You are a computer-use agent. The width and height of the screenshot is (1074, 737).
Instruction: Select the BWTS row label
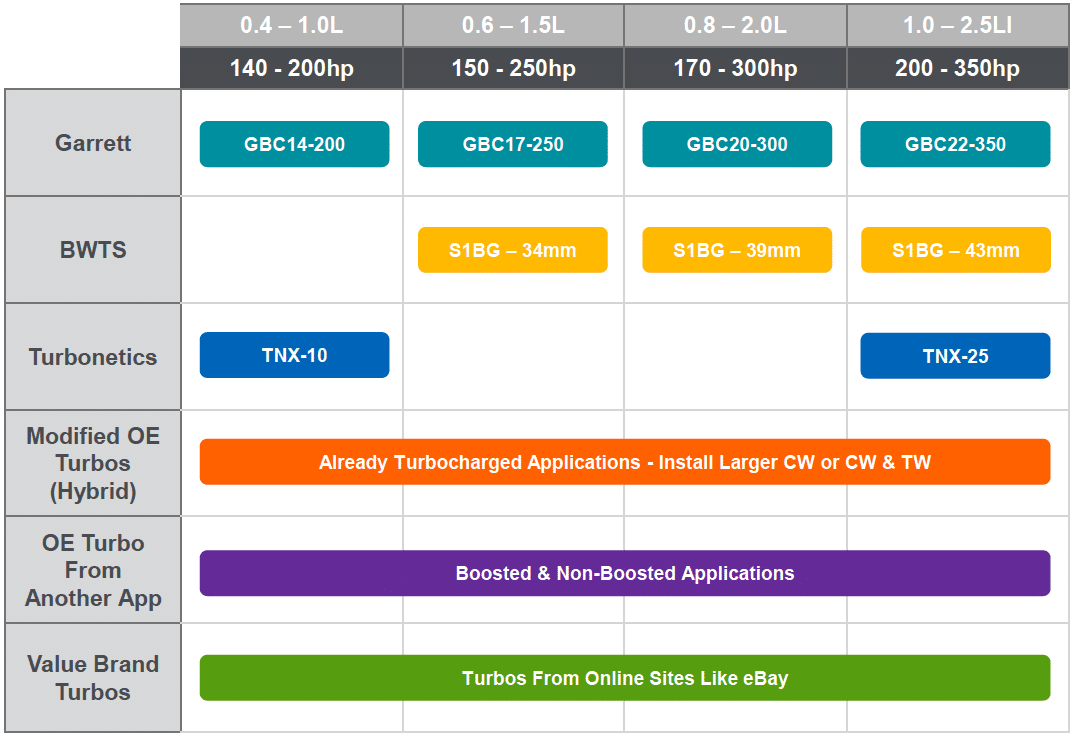93,249
